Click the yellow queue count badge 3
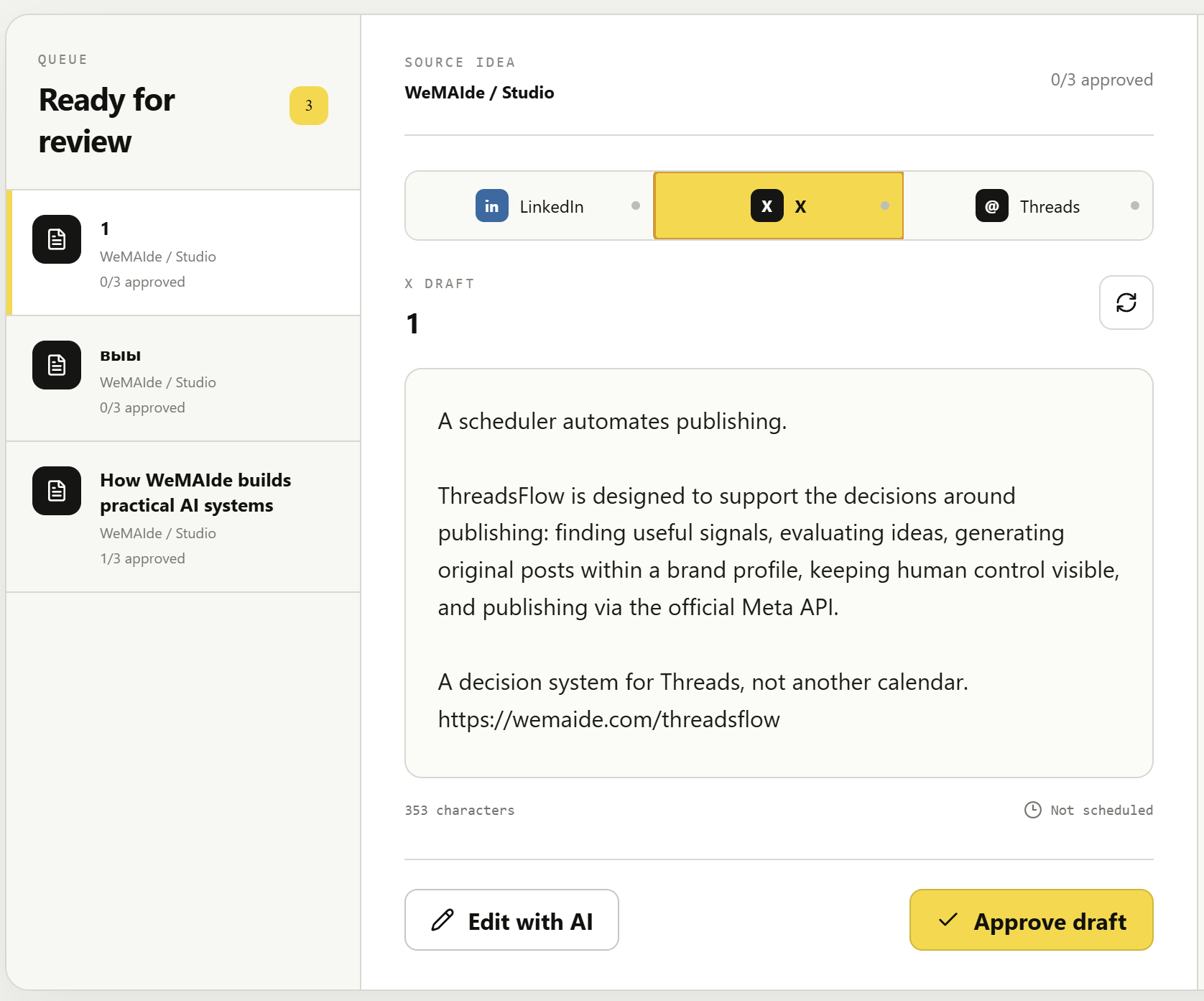 tap(309, 106)
